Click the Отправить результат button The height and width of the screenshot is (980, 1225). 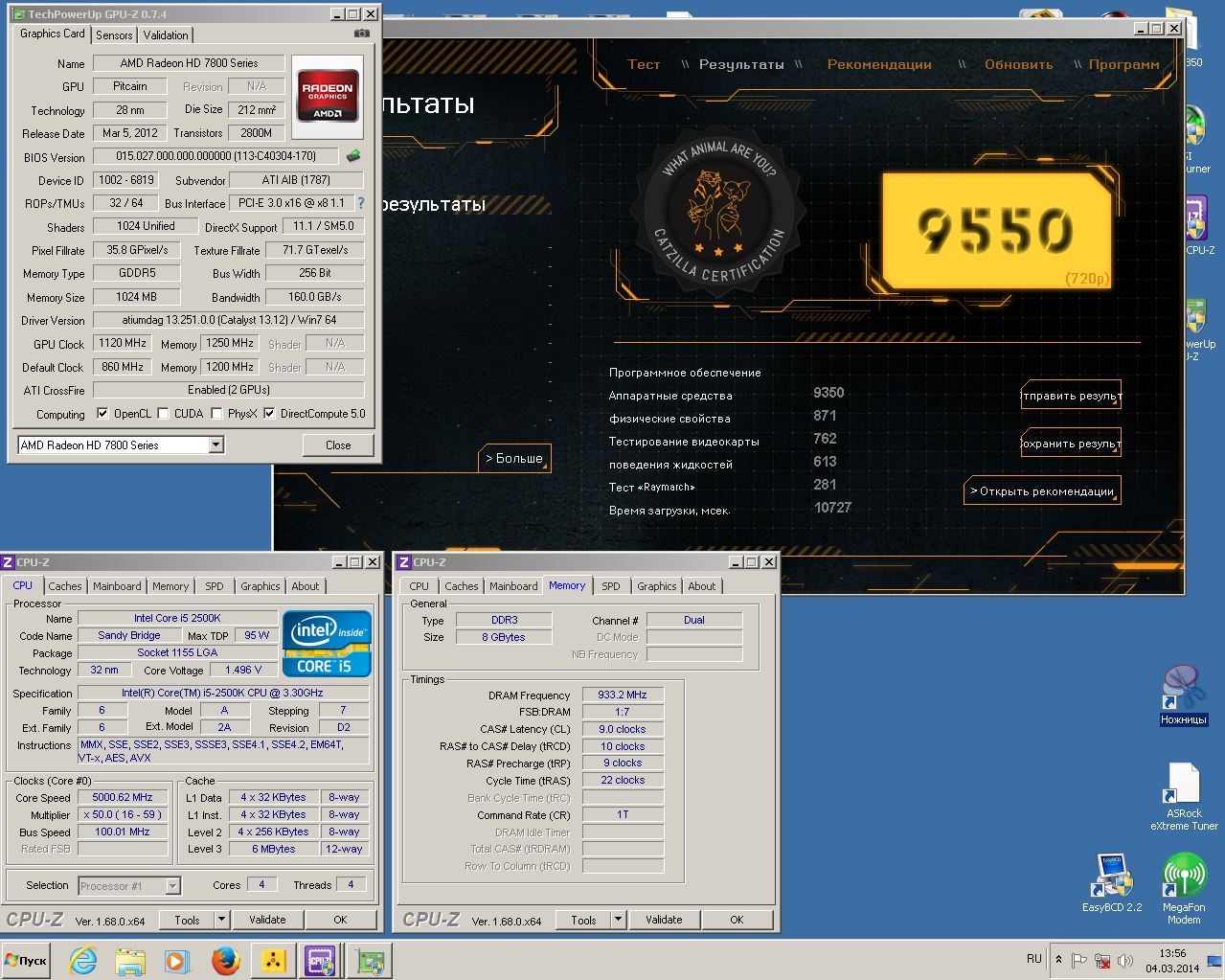tap(1071, 396)
